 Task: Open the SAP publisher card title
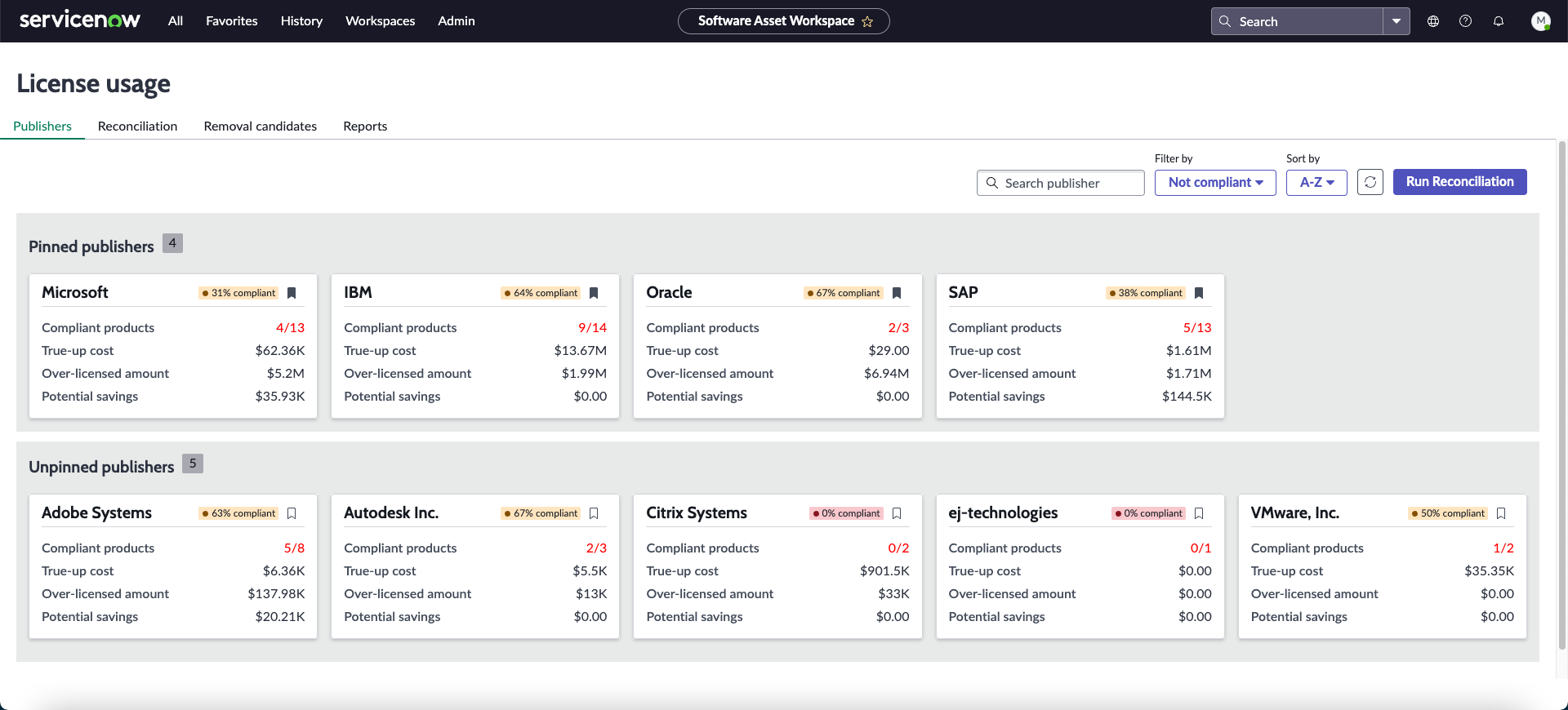click(963, 292)
